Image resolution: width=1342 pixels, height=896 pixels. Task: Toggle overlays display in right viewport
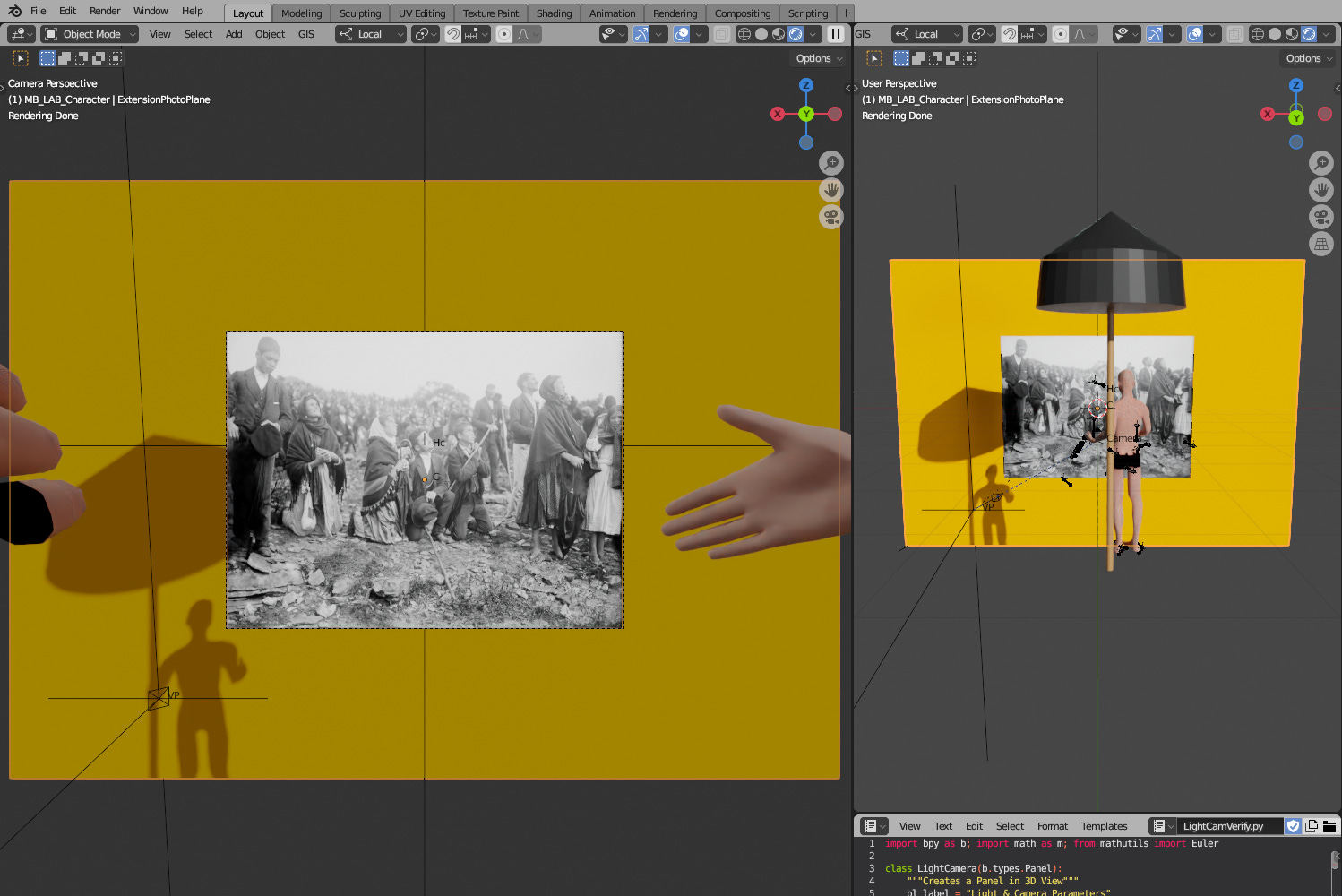(x=1195, y=34)
